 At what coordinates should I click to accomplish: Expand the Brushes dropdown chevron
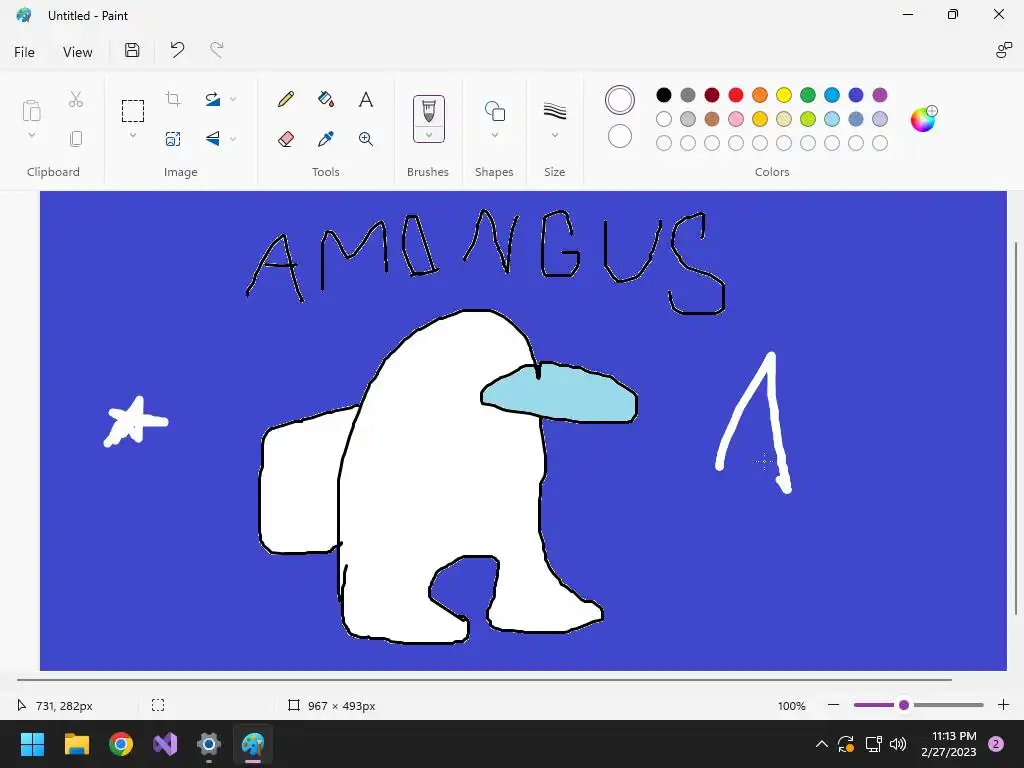click(429, 135)
